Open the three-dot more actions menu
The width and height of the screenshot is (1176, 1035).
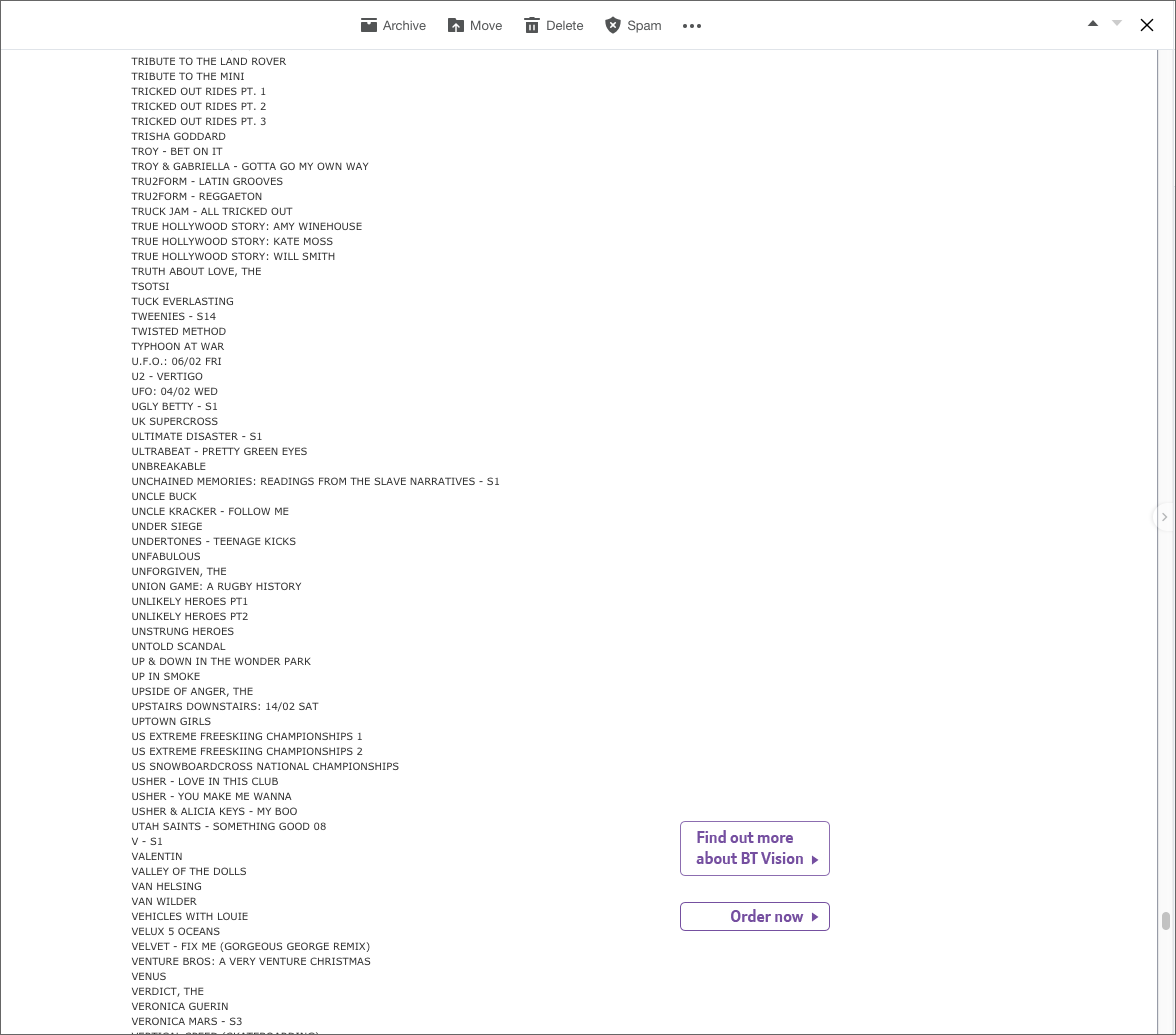(x=692, y=26)
